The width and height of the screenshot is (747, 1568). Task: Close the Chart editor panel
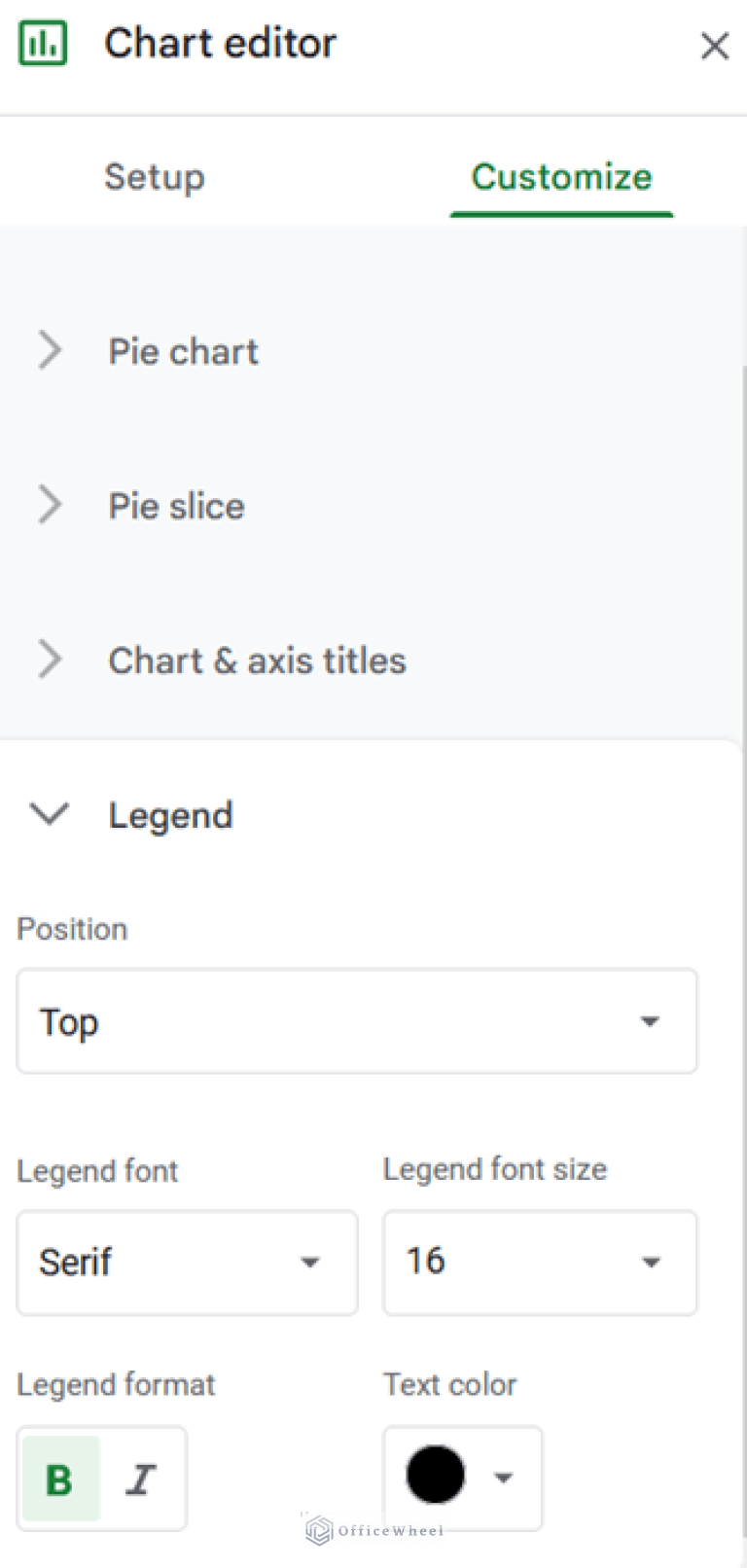(715, 46)
